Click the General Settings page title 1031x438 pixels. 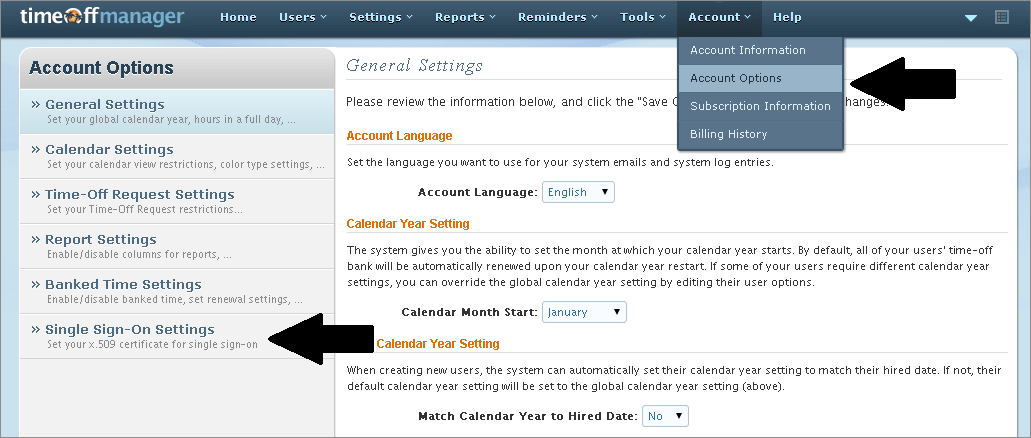click(x=414, y=66)
